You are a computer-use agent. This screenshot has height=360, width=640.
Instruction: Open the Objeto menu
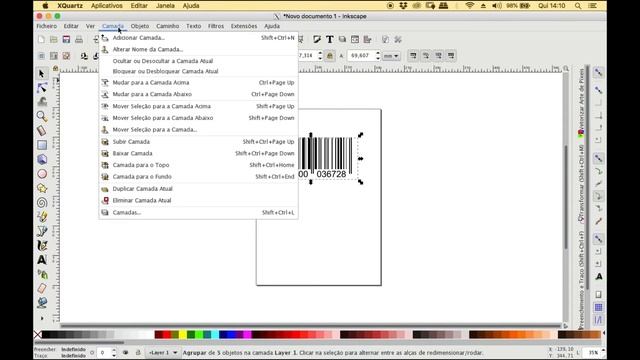pyautogui.click(x=140, y=26)
